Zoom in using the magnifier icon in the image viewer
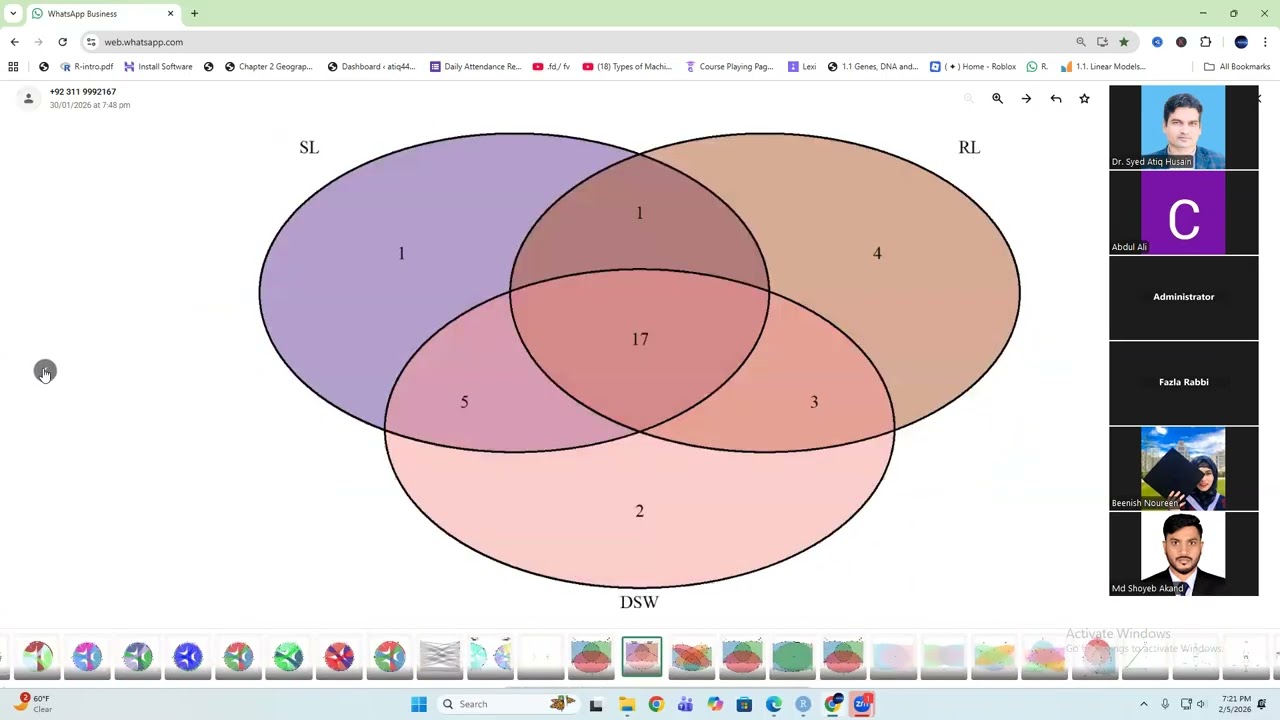This screenshot has width=1280, height=720. 997,98
